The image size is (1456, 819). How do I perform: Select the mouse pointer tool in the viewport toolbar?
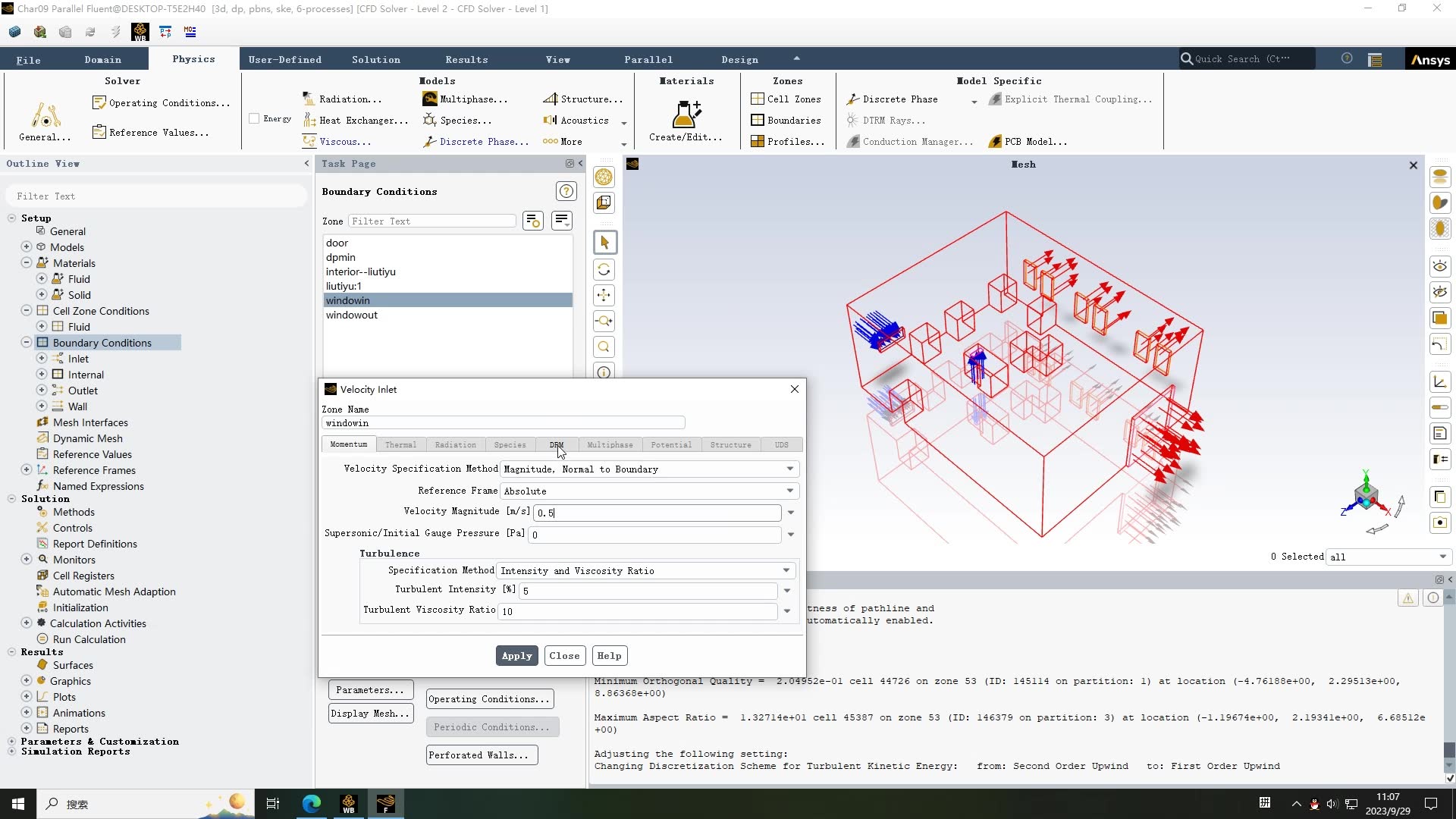604,243
